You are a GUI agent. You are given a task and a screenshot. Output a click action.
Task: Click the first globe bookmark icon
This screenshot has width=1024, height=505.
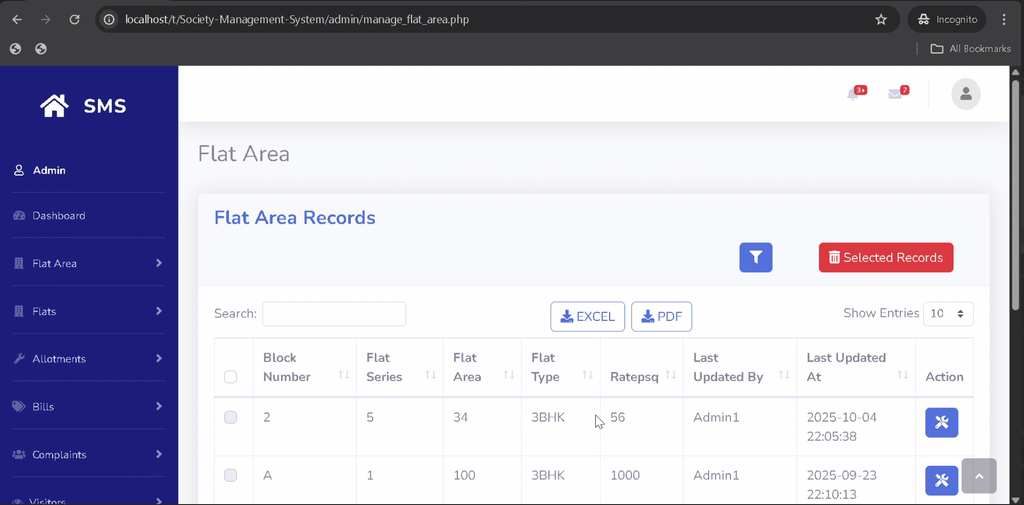click(16, 49)
